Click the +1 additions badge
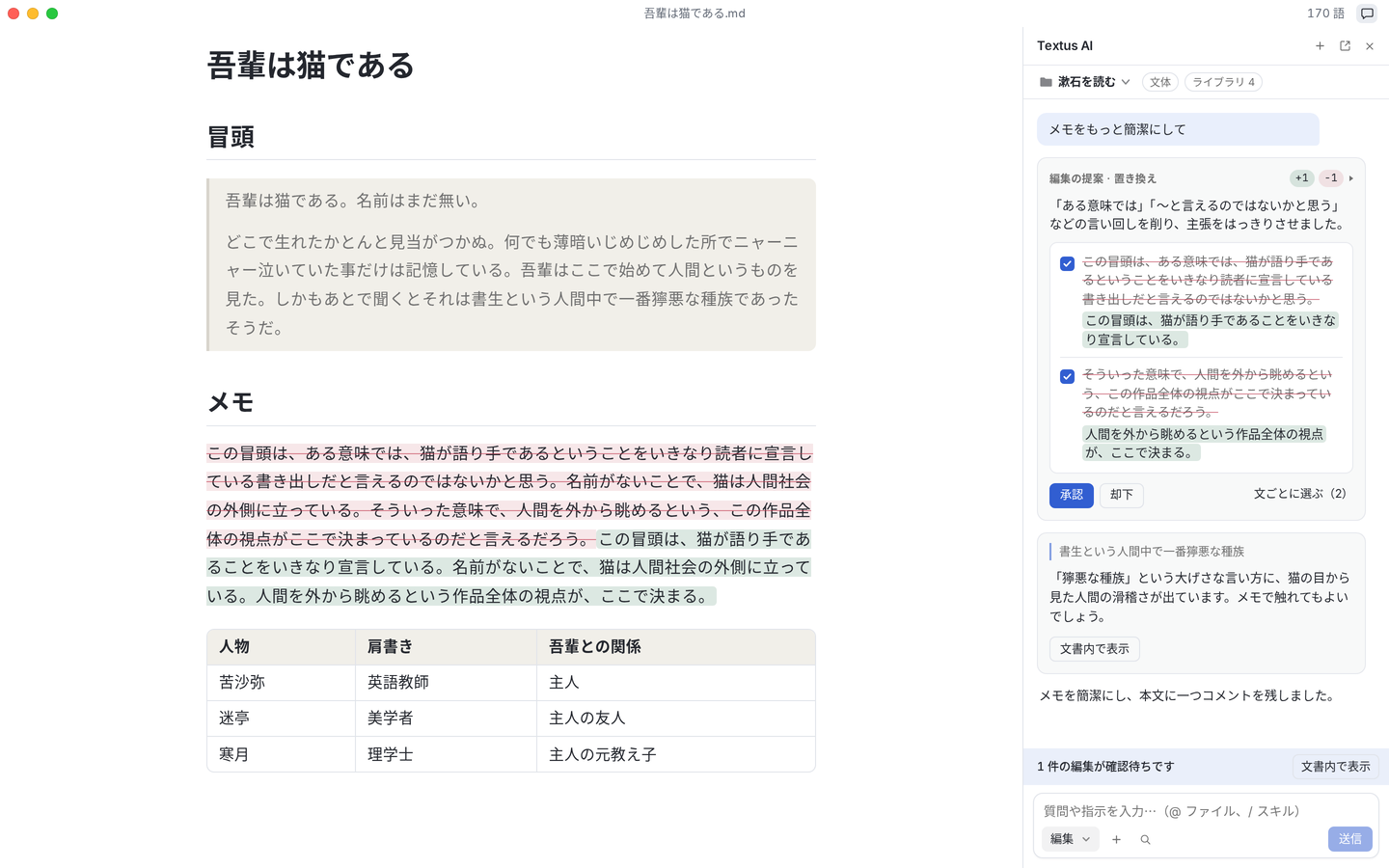The width and height of the screenshot is (1389, 868). 1302,178
